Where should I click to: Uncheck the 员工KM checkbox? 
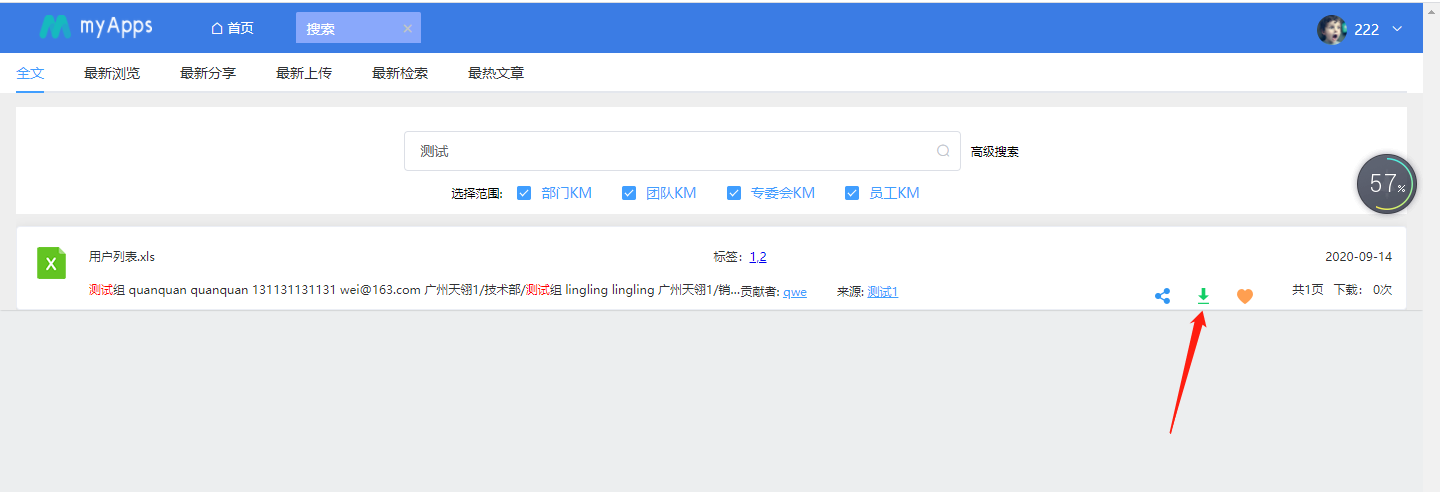tap(852, 193)
